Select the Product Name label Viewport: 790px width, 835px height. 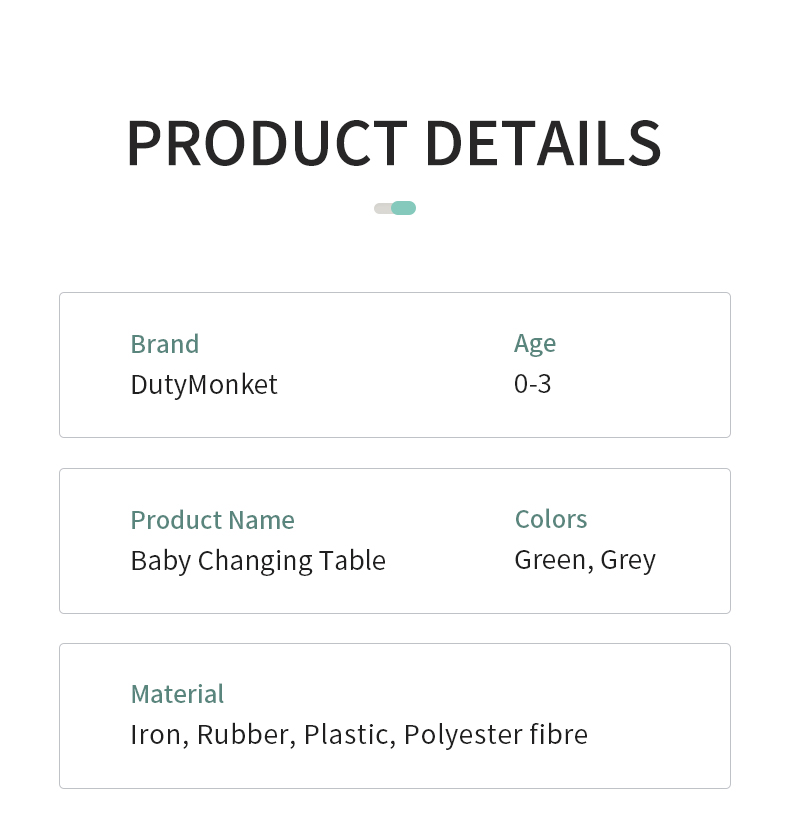212,520
